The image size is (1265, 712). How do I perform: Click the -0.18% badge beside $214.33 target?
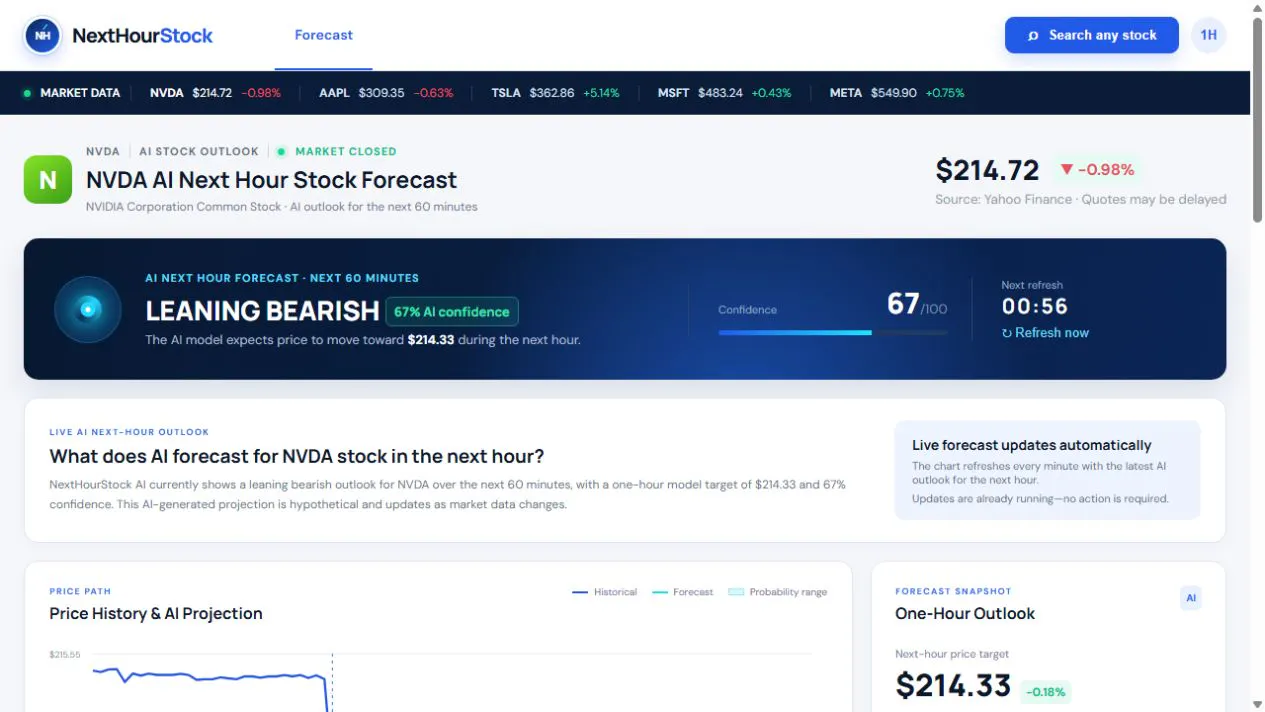pyautogui.click(x=1046, y=692)
